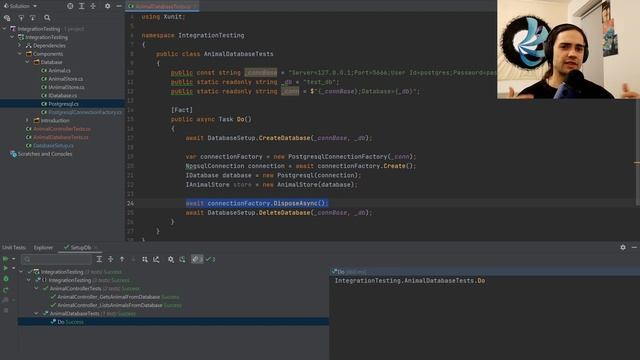This screenshot has width=640, height=360.
Task: Expand the Introduction folder
Action: tap(27, 120)
